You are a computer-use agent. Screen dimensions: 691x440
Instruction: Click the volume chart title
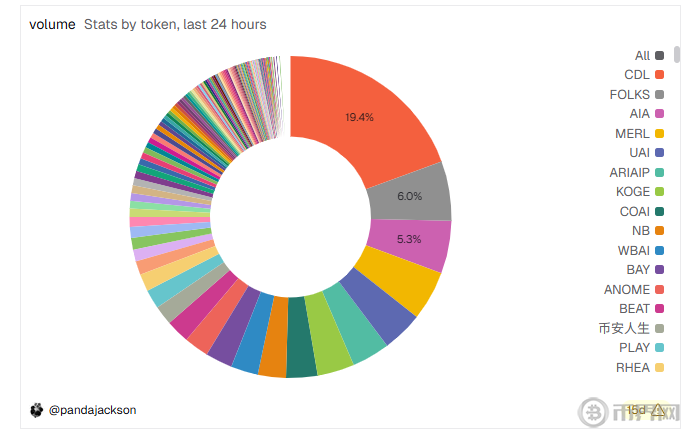[x=52, y=24]
